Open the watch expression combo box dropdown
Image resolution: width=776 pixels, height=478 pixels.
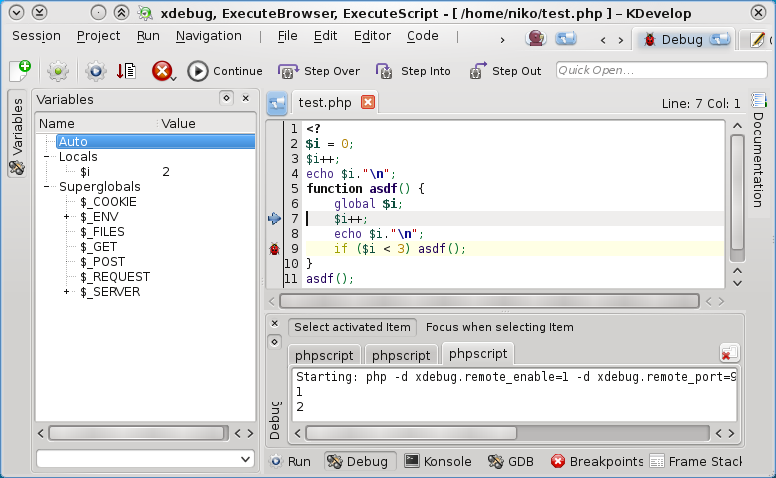(x=245, y=459)
